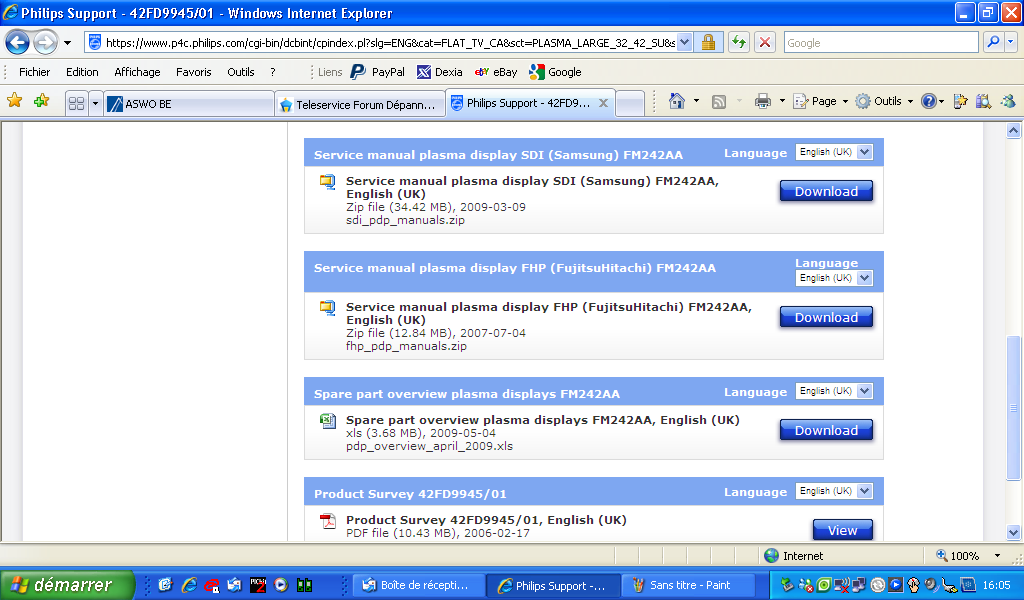Change language for Spare part overview
This screenshot has height=600, width=1024.
point(834,391)
